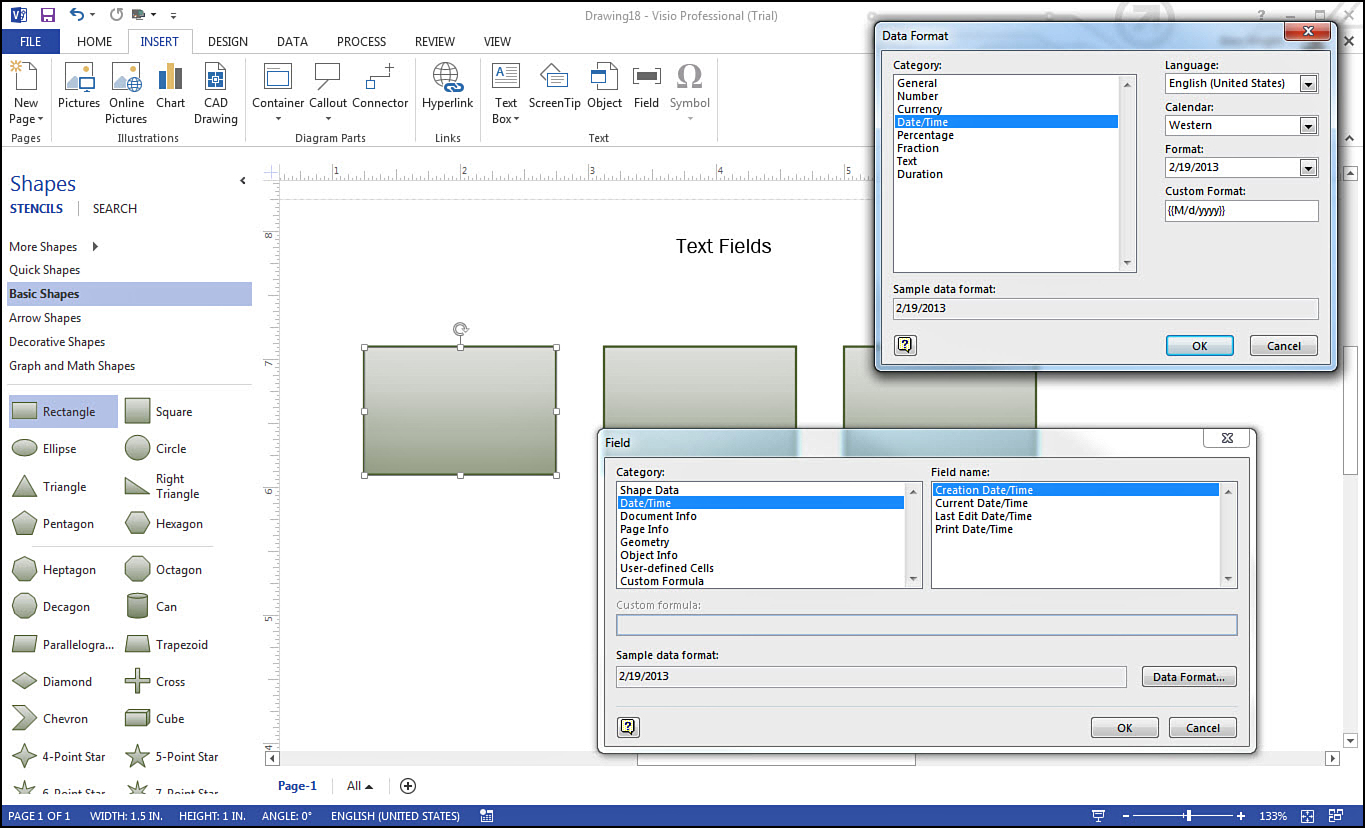Click fit page to window icon in status bar
Viewport: 1365px width, 828px height.
click(1307, 816)
